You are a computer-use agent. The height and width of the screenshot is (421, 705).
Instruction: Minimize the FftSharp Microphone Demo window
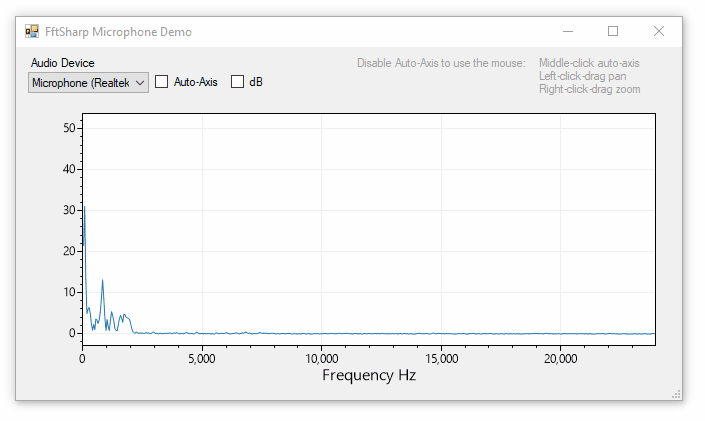[x=568, y=32]
